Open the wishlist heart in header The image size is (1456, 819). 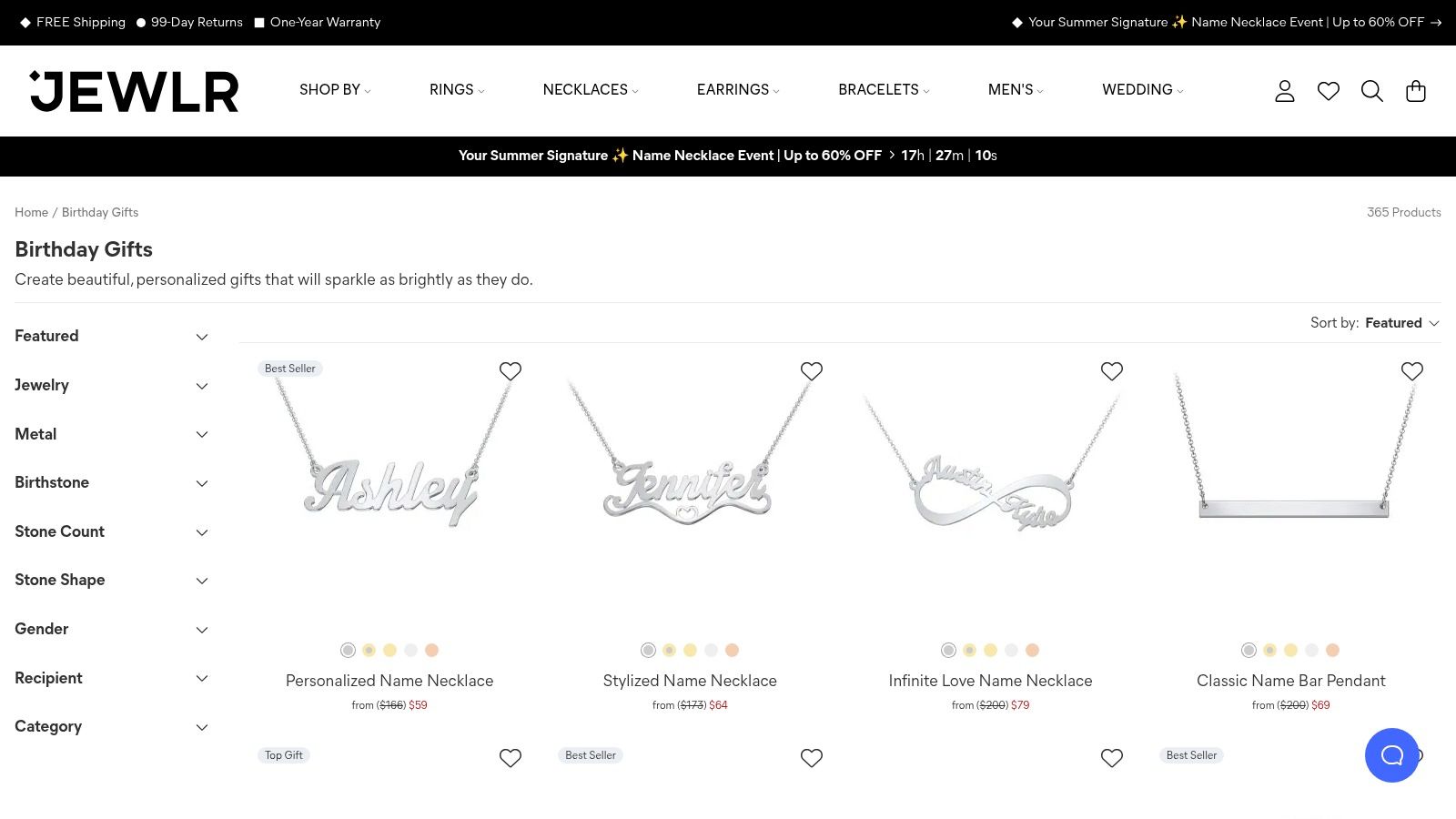1328,91
